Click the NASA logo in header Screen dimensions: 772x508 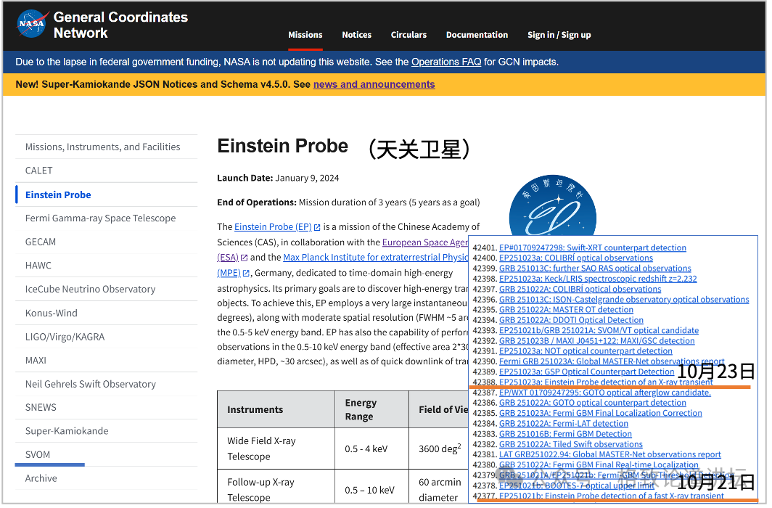click(x=32, y=24)
